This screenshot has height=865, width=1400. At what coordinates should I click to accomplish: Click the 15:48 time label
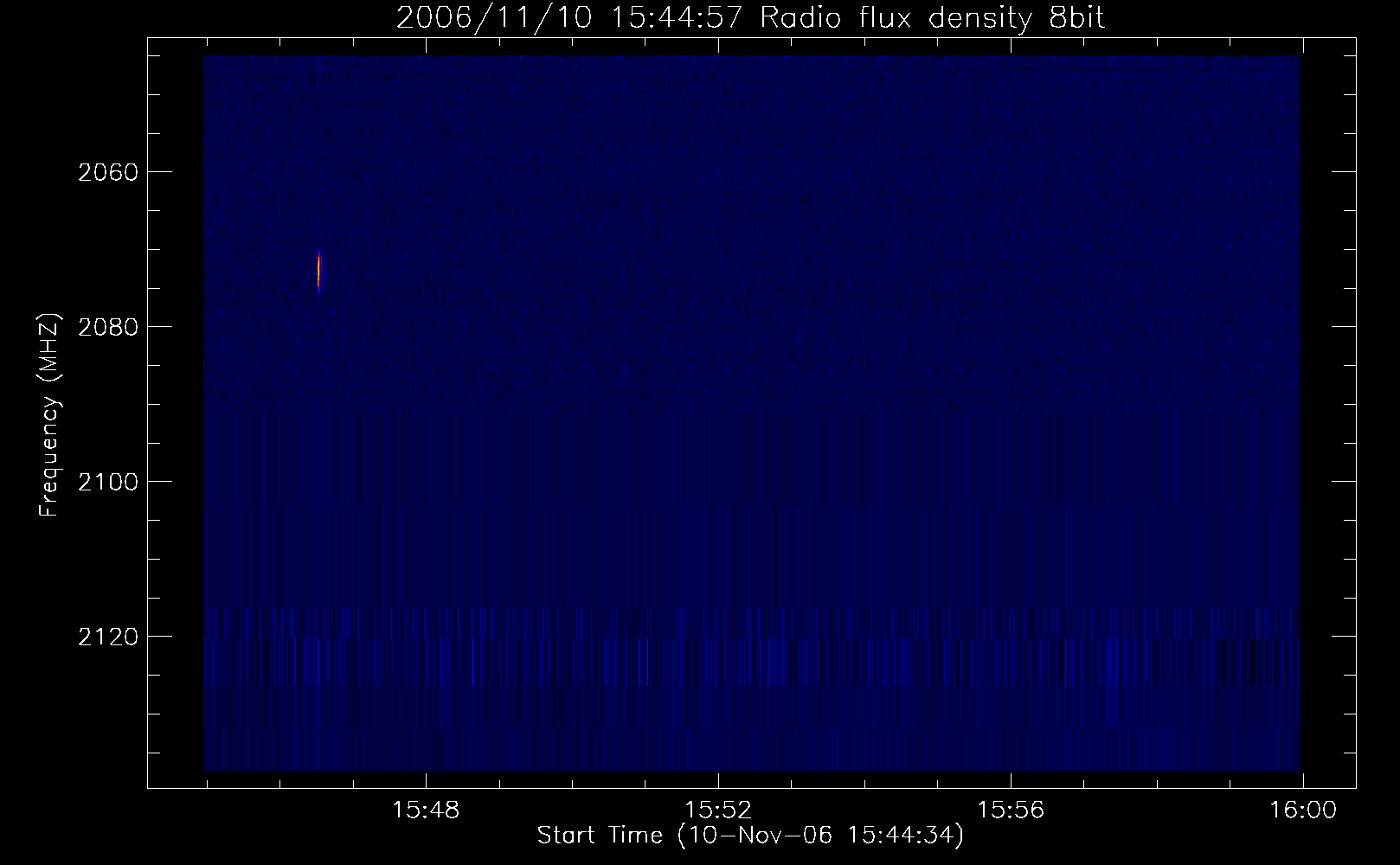pos(425,811)
